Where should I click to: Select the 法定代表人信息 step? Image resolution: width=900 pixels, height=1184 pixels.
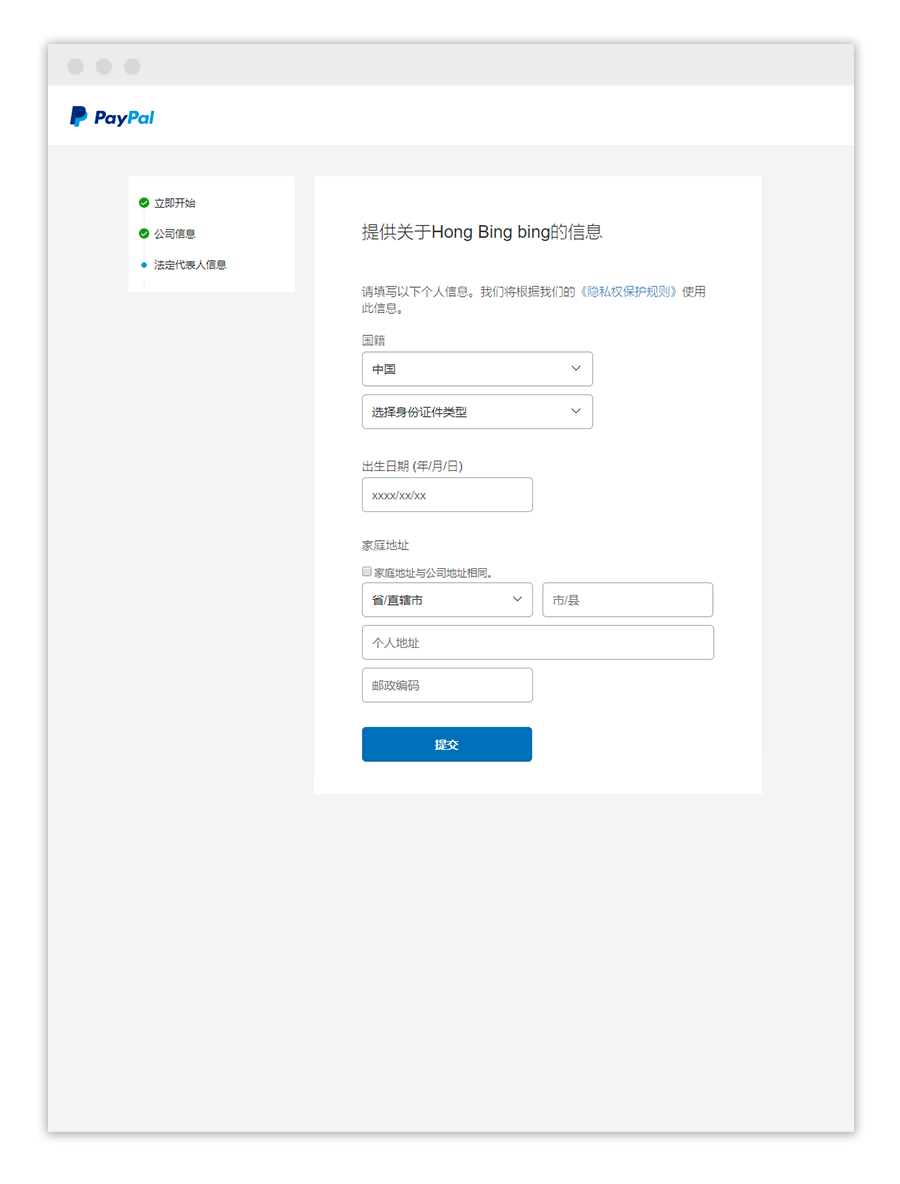[190, 265]
